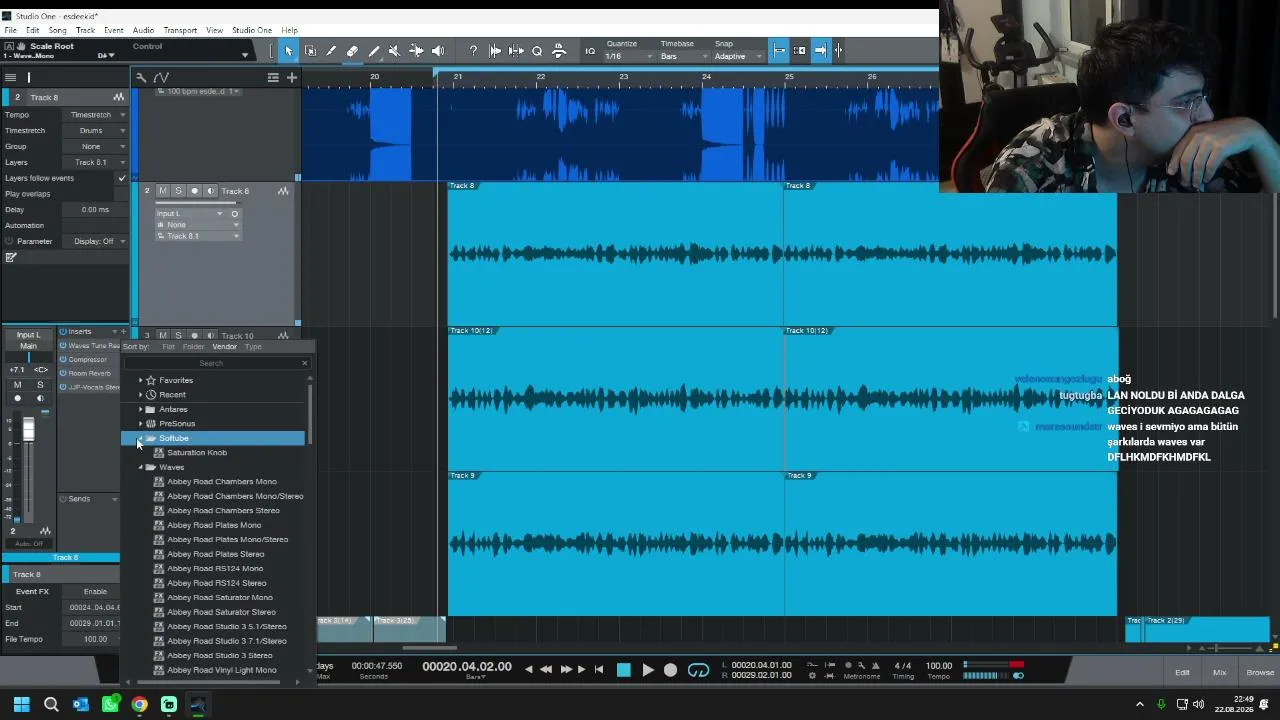Screen dimensions: 1280x720
Task: Open the track list view icon
Action: point(273,77)
